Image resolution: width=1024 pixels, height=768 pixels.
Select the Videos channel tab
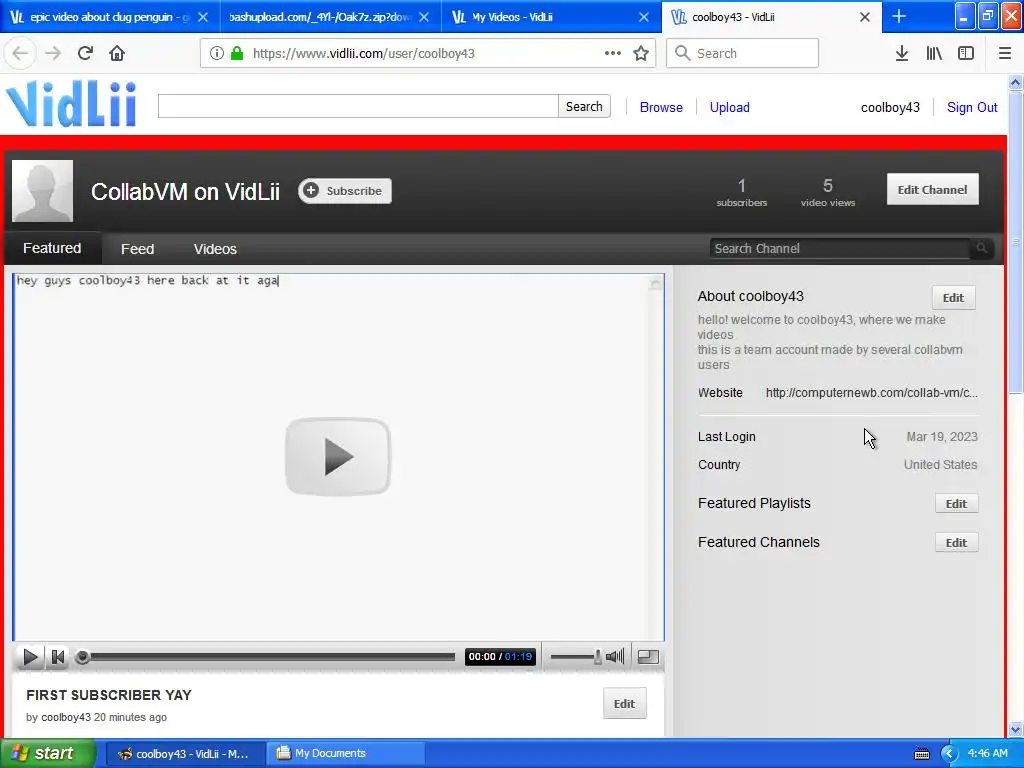click(215, 249)
